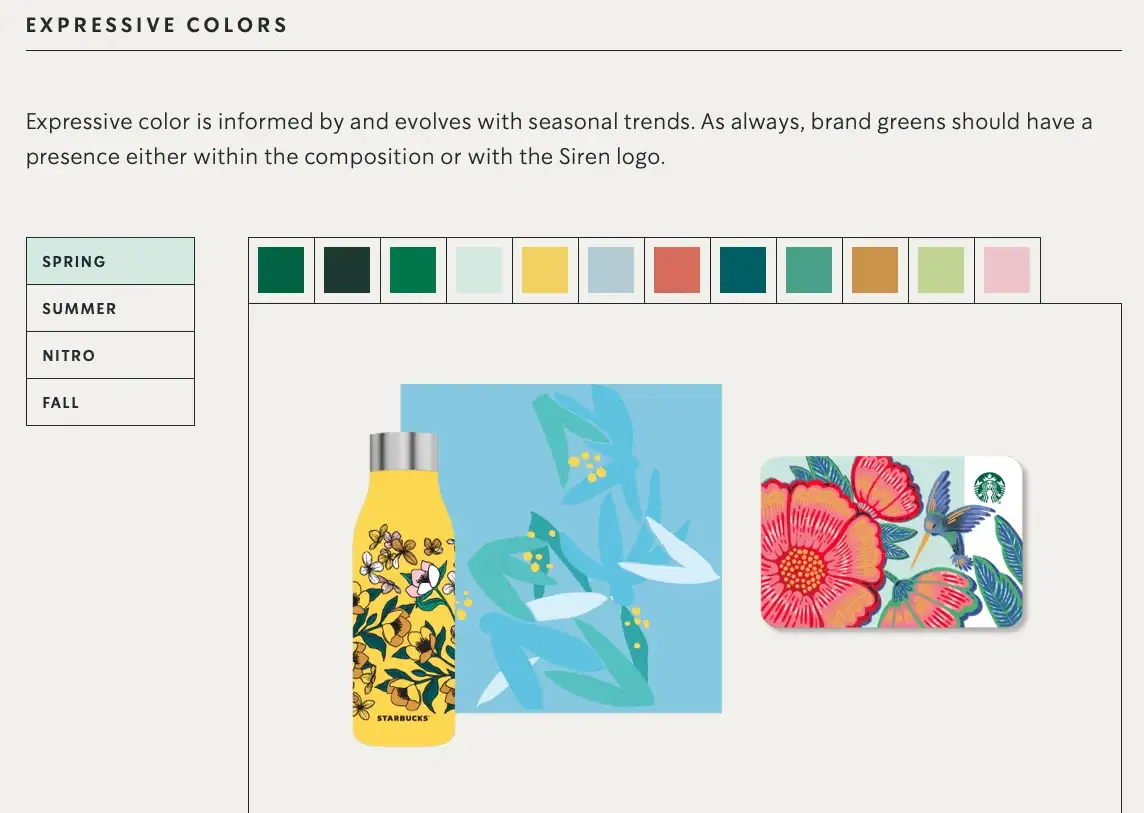Switch to the NITRO palette tab
This screenshot has height=813, width=1144.
pyautogui.click(x=110, y=355)
